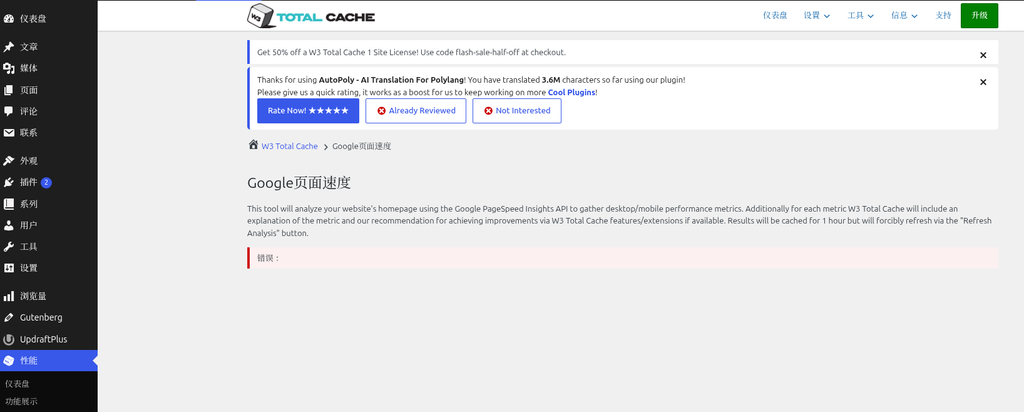Click the dashboard gauge icon in sidebar

coord(8,19)
